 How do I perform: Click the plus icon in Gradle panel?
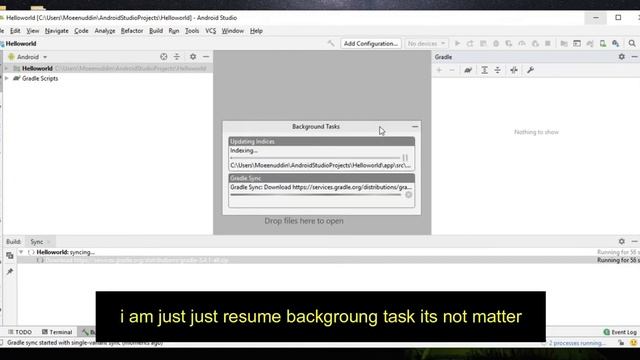tap(439, 70)
